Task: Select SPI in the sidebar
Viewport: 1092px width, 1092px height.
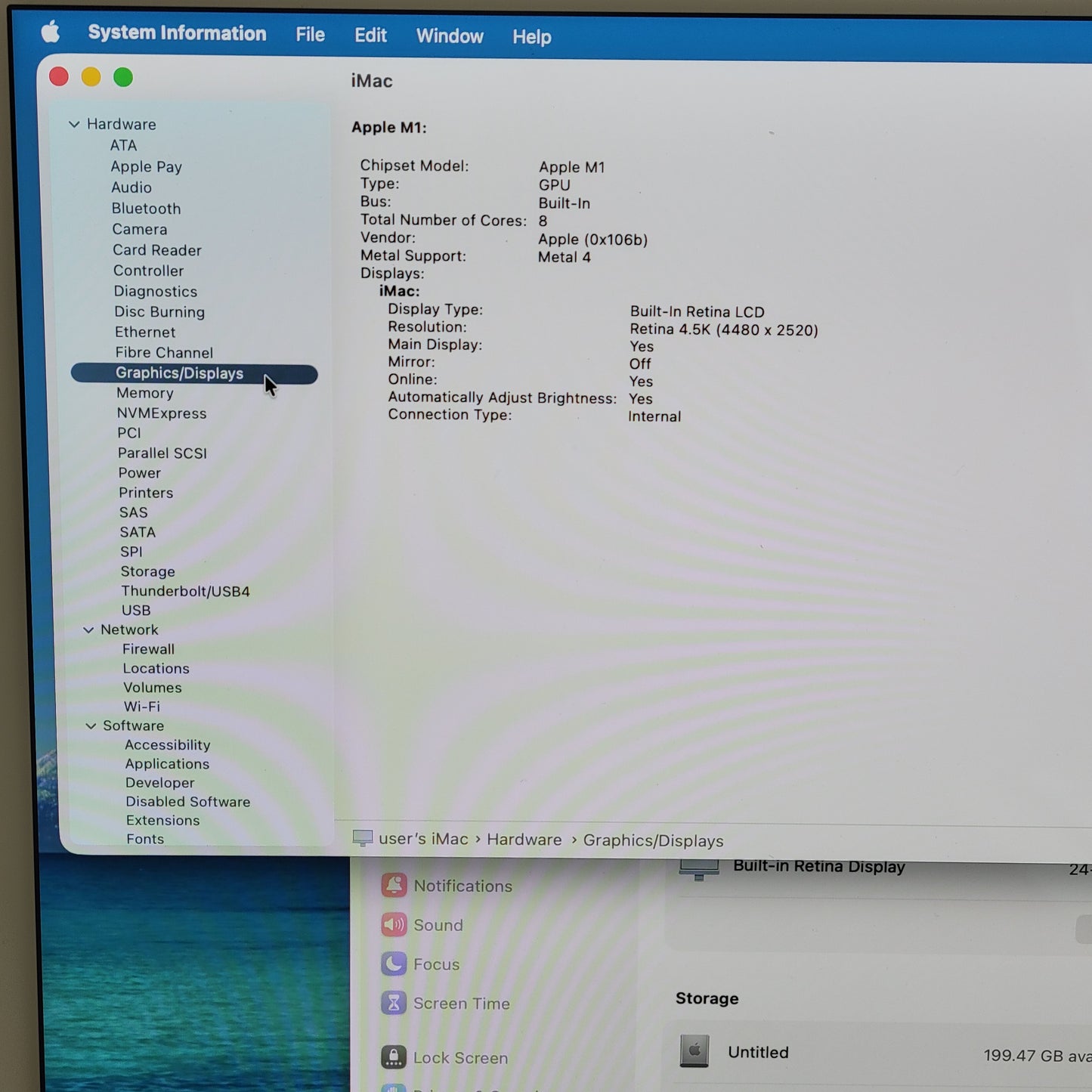Action: tap(131, 552)
